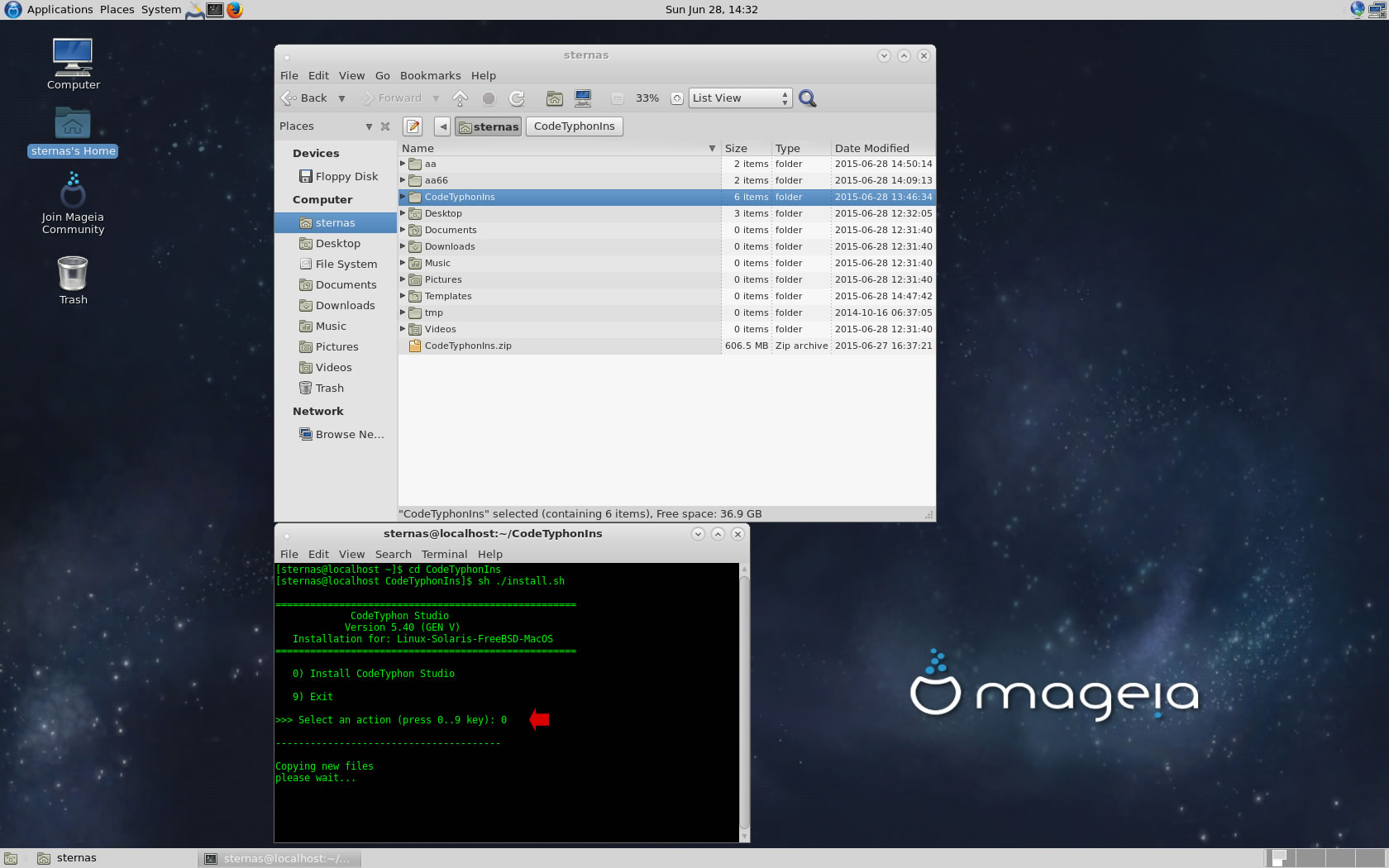The image size is (1389, 868).
Task: Open the file manager File menu
Action: point(289,75)
